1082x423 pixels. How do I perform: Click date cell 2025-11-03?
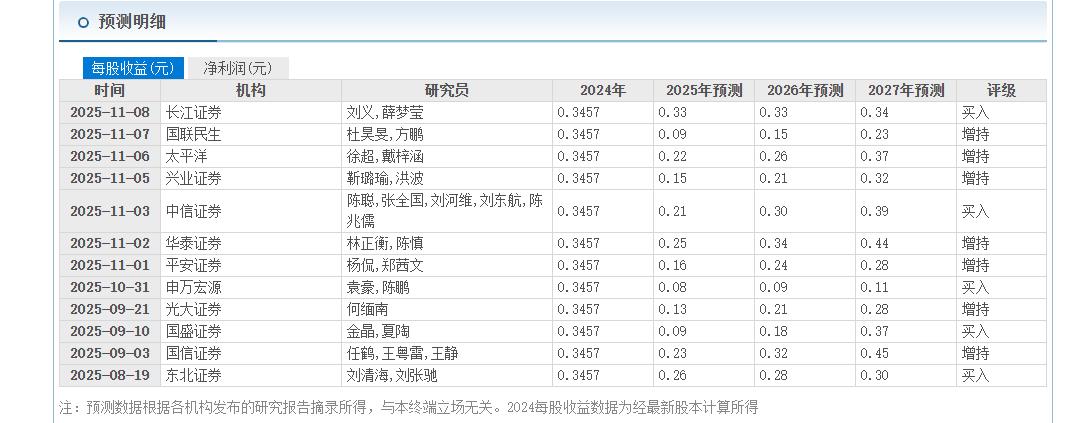pyautogui.click(x=110, y=211)
